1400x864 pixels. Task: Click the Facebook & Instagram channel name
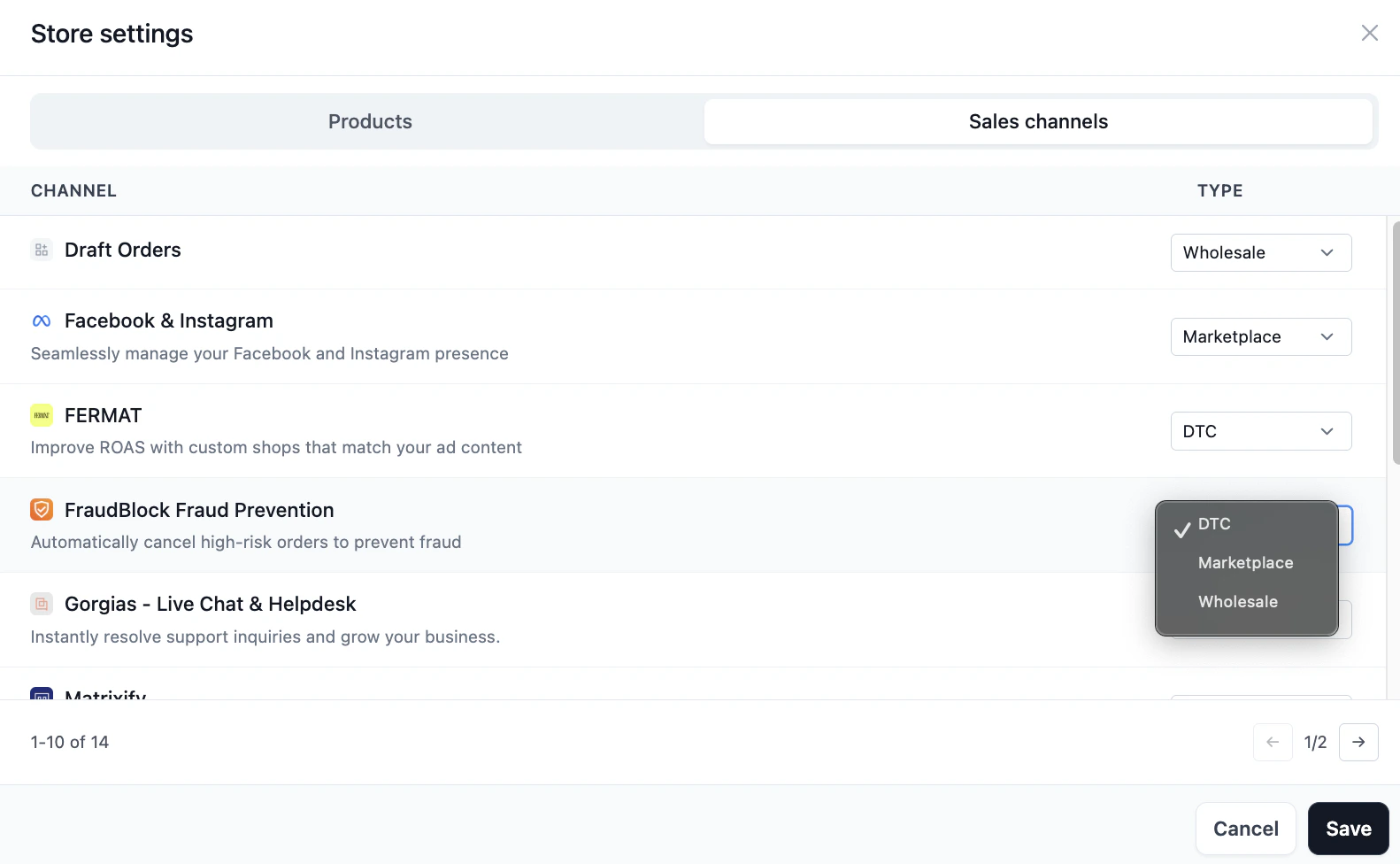(169, 321)
